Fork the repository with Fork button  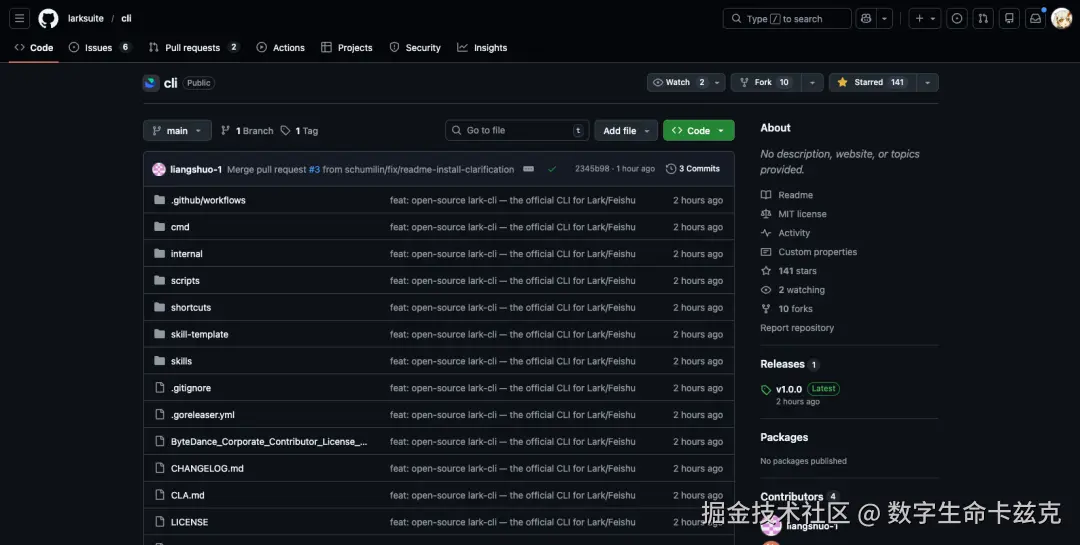[x=763, y=83]
